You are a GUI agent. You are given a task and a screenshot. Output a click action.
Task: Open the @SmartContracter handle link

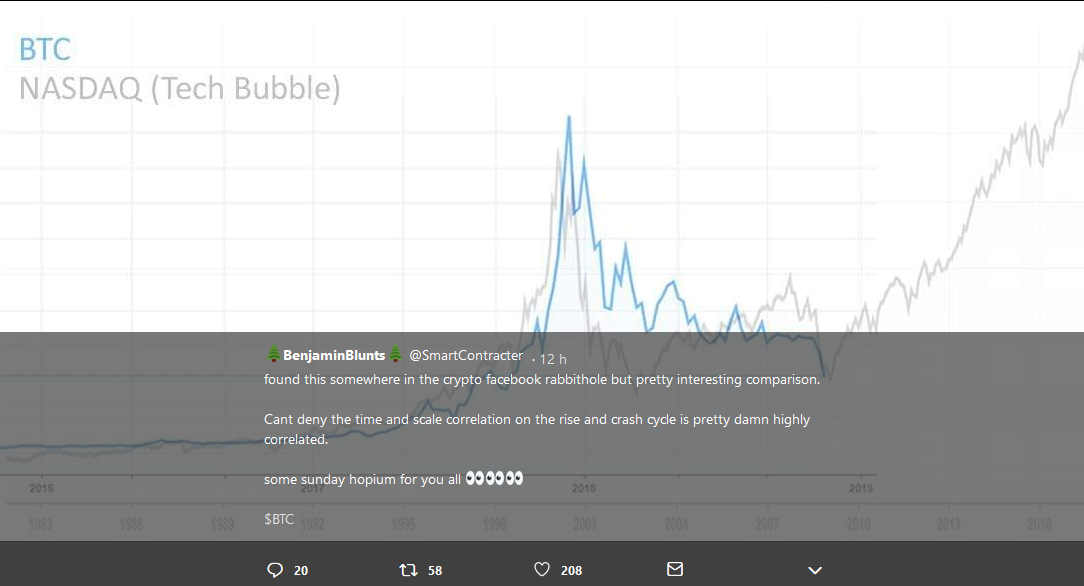(466, 355)
